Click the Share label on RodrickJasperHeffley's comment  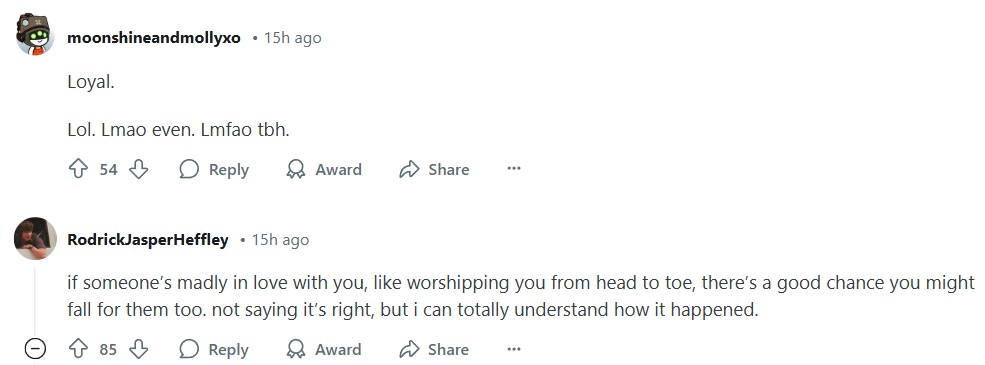tap(449, 349)
